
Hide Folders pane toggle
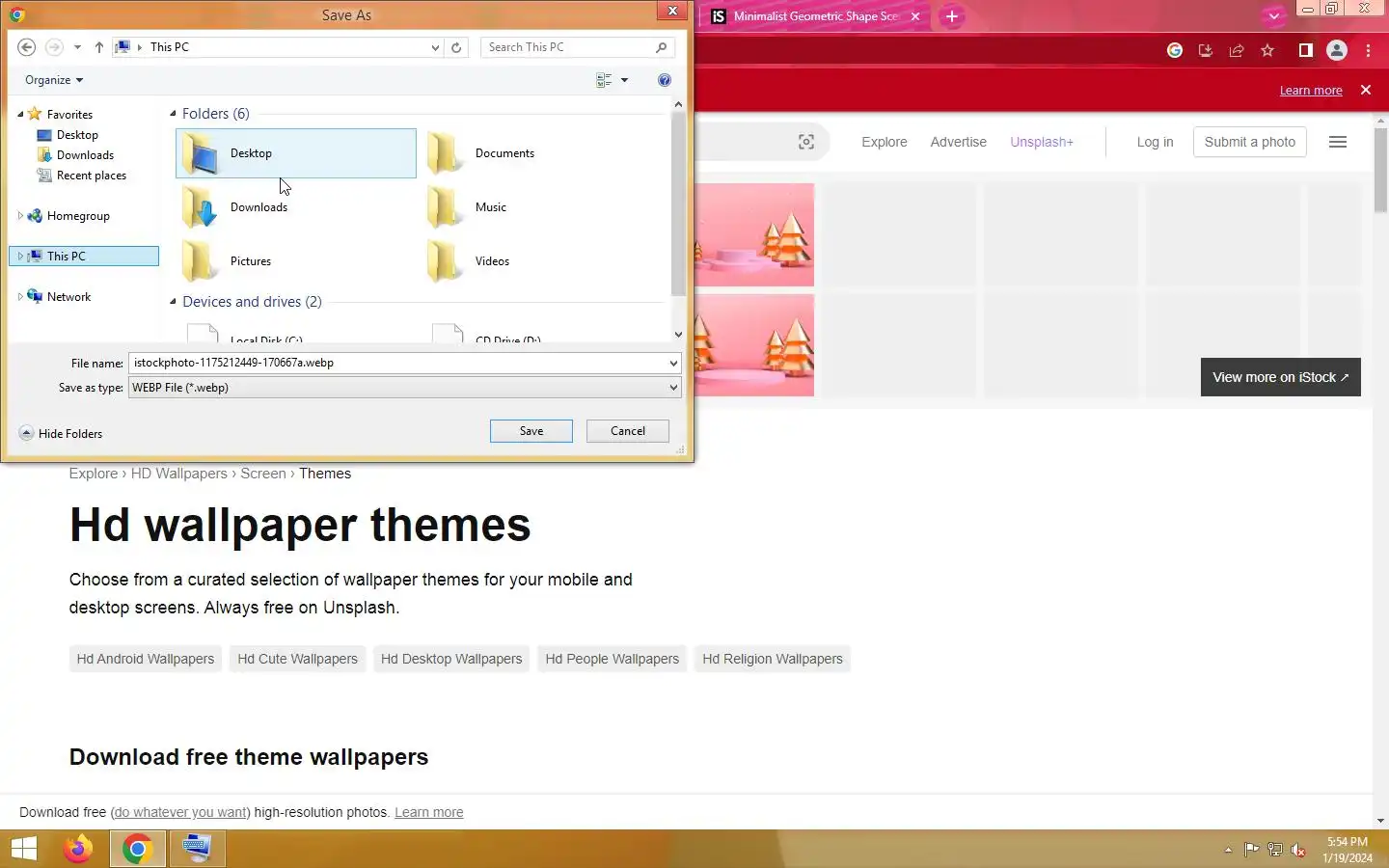tap(61, 434)
